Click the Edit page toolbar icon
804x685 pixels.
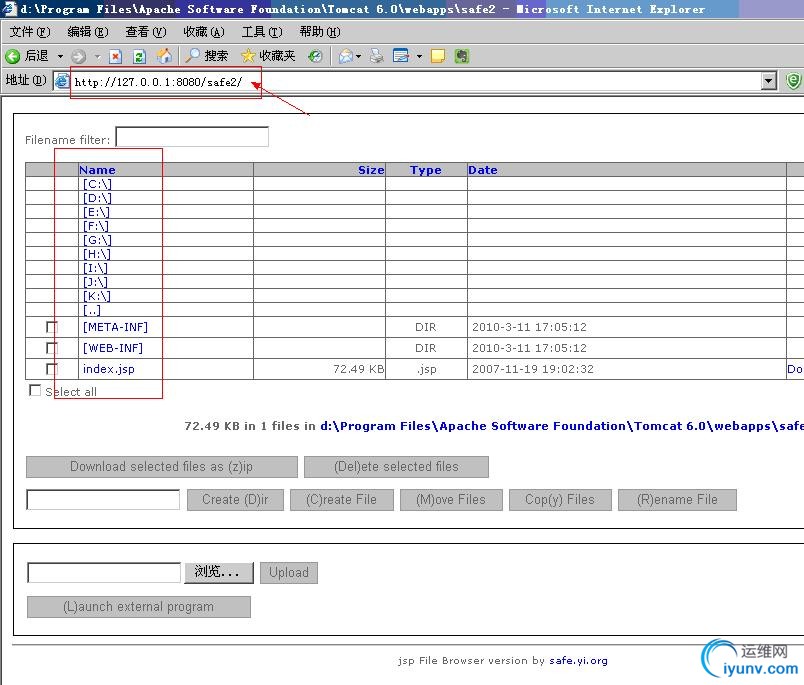click(x=400, y=56)
